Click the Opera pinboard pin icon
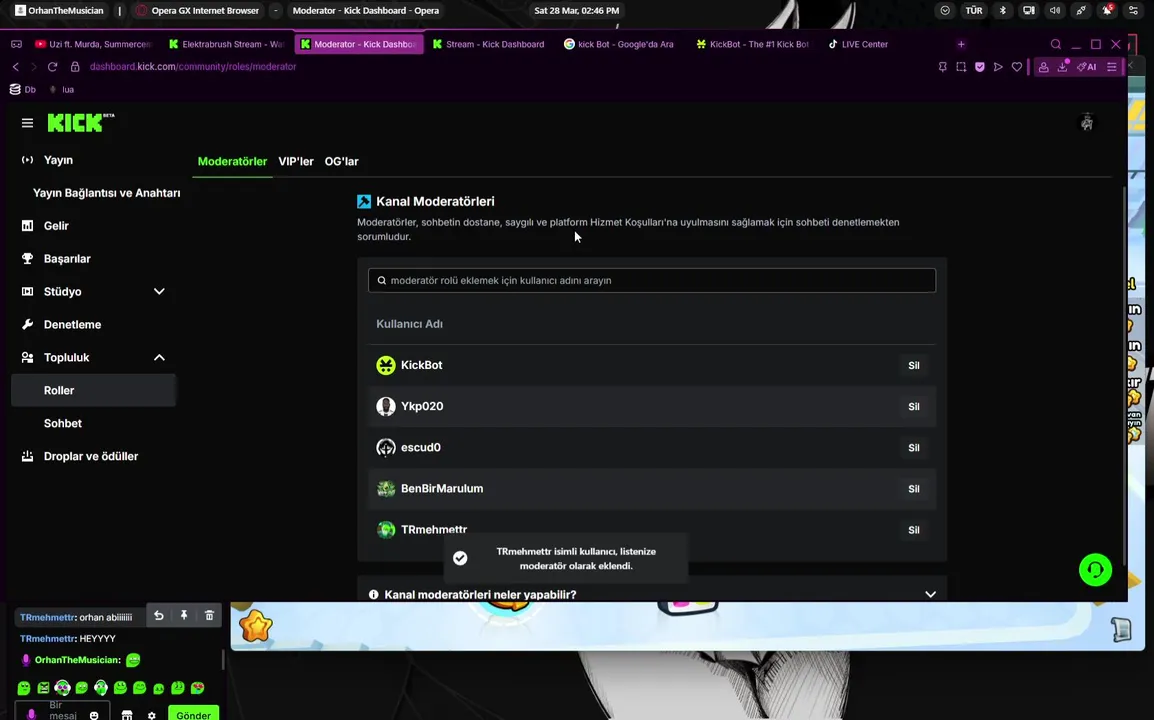 pyautogui.click(x=942, y=66)
